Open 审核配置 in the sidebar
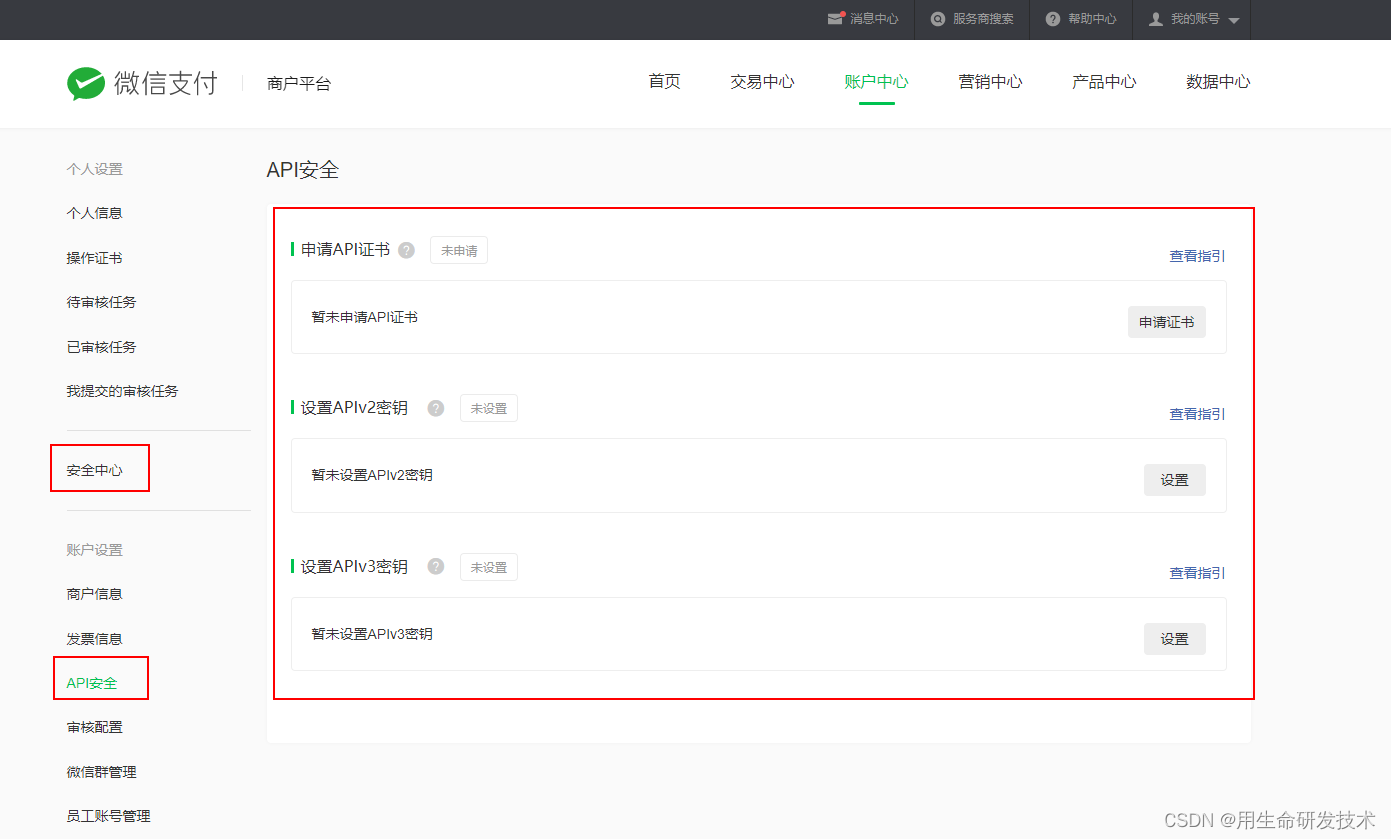The height and width of the screenshot is (839, 1391). coord(94,727)
